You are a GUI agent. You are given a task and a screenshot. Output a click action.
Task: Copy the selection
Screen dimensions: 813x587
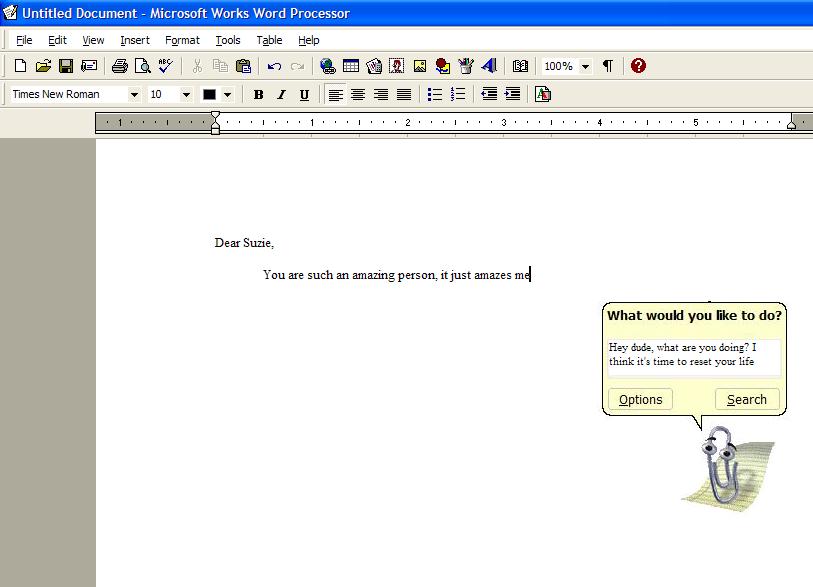tap(220, 66)
